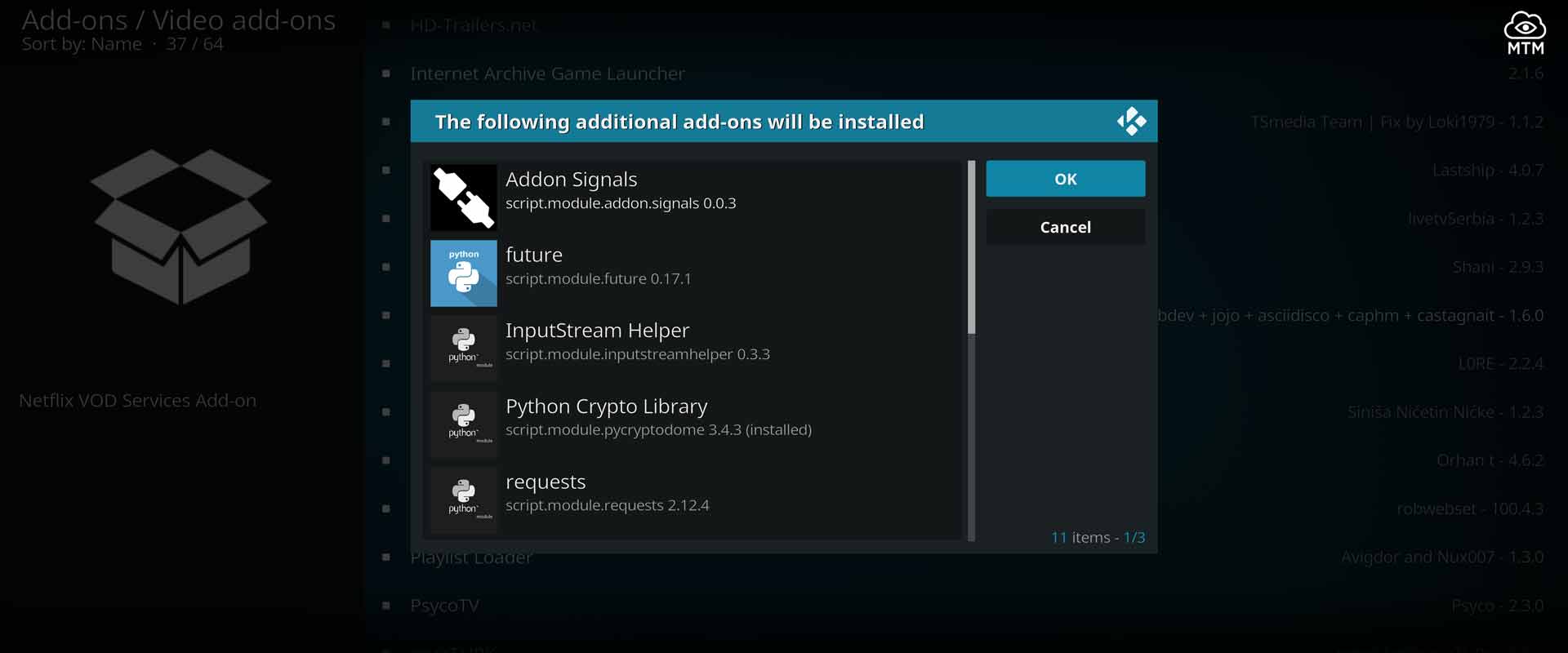Select the InputStream Helper python icon

coord(463,349)
